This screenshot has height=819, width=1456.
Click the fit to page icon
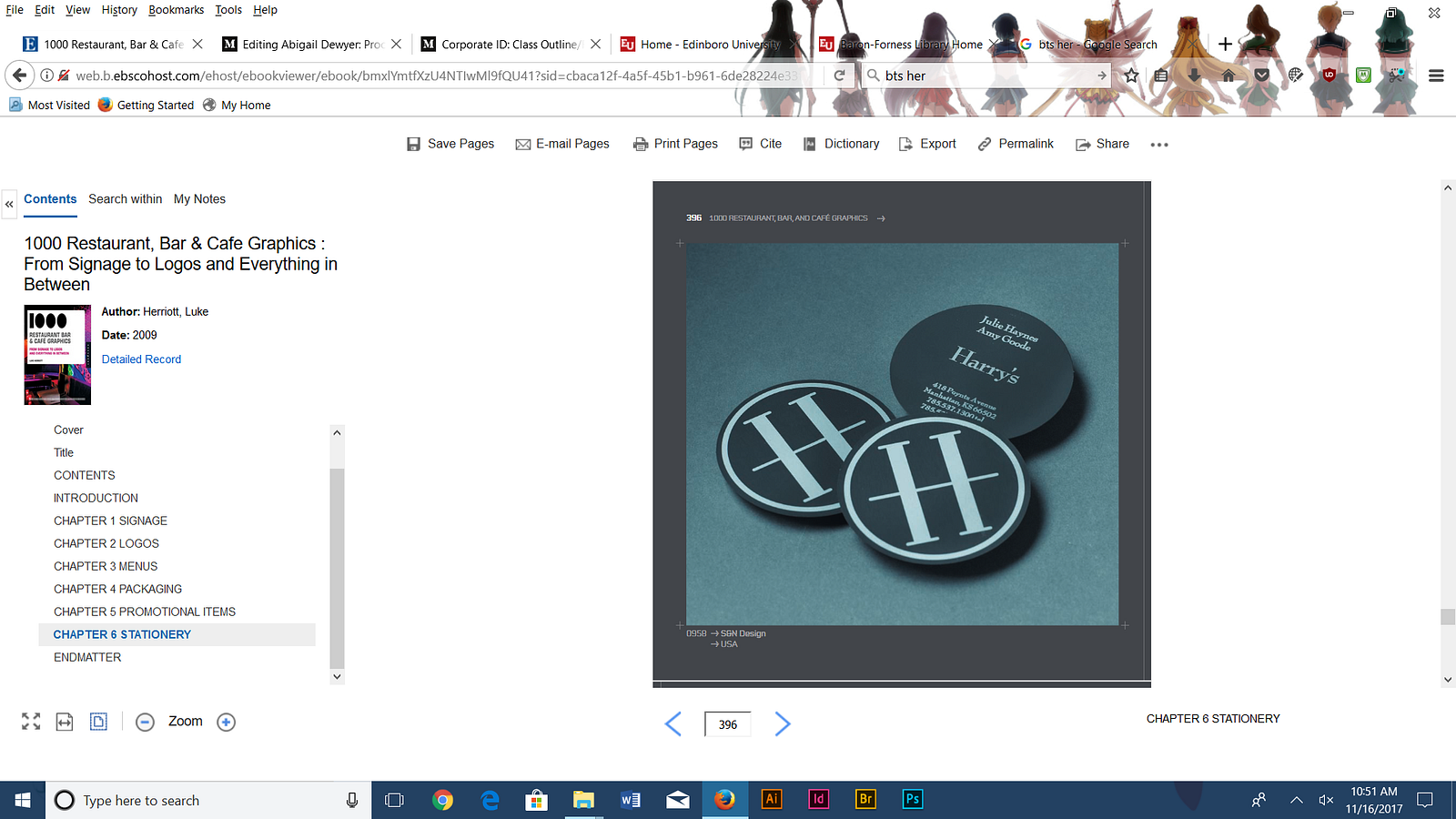pos(98,722)
